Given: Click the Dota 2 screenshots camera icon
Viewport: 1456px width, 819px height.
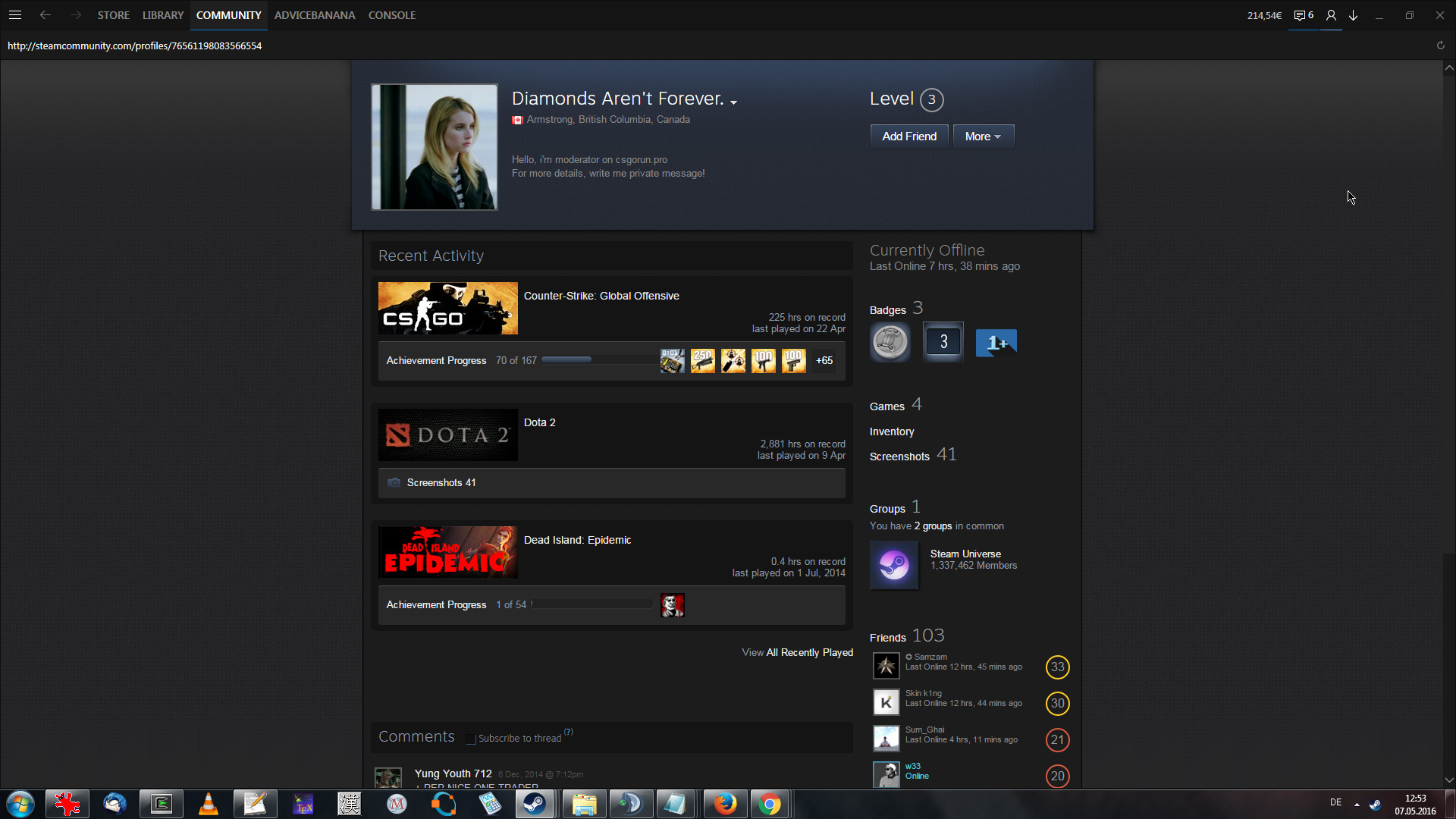Looking at the screenshot, I should click(x=394, y=483).
